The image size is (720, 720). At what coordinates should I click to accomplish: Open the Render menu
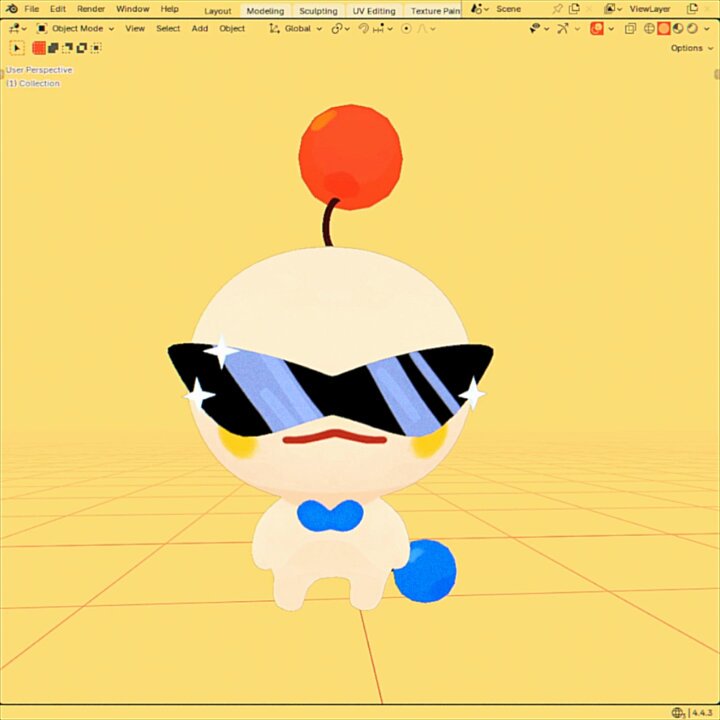coord(91,9)
